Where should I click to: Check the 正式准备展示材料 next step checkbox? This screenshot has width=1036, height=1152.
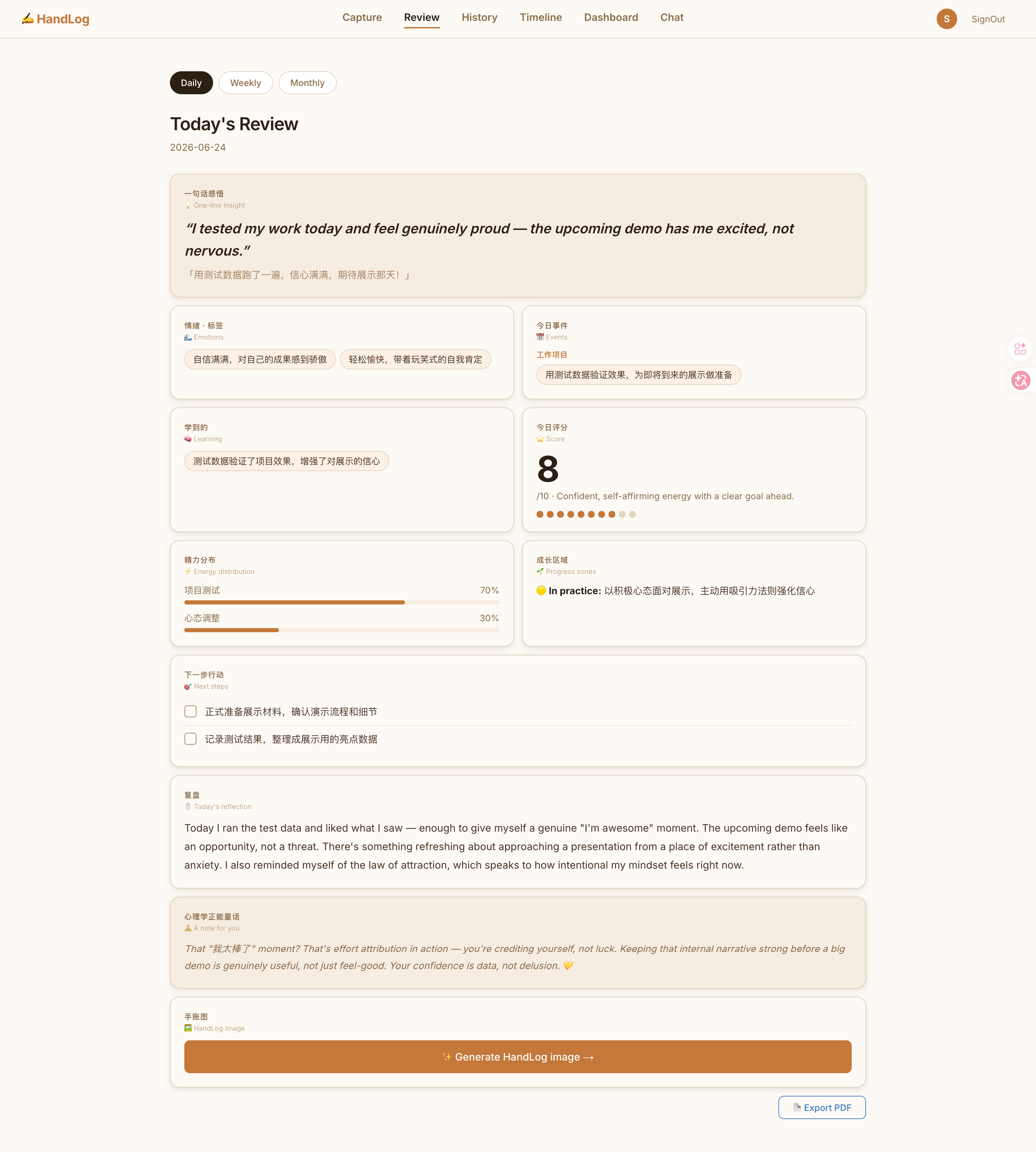pyautogui.click(x=191, y=712)
